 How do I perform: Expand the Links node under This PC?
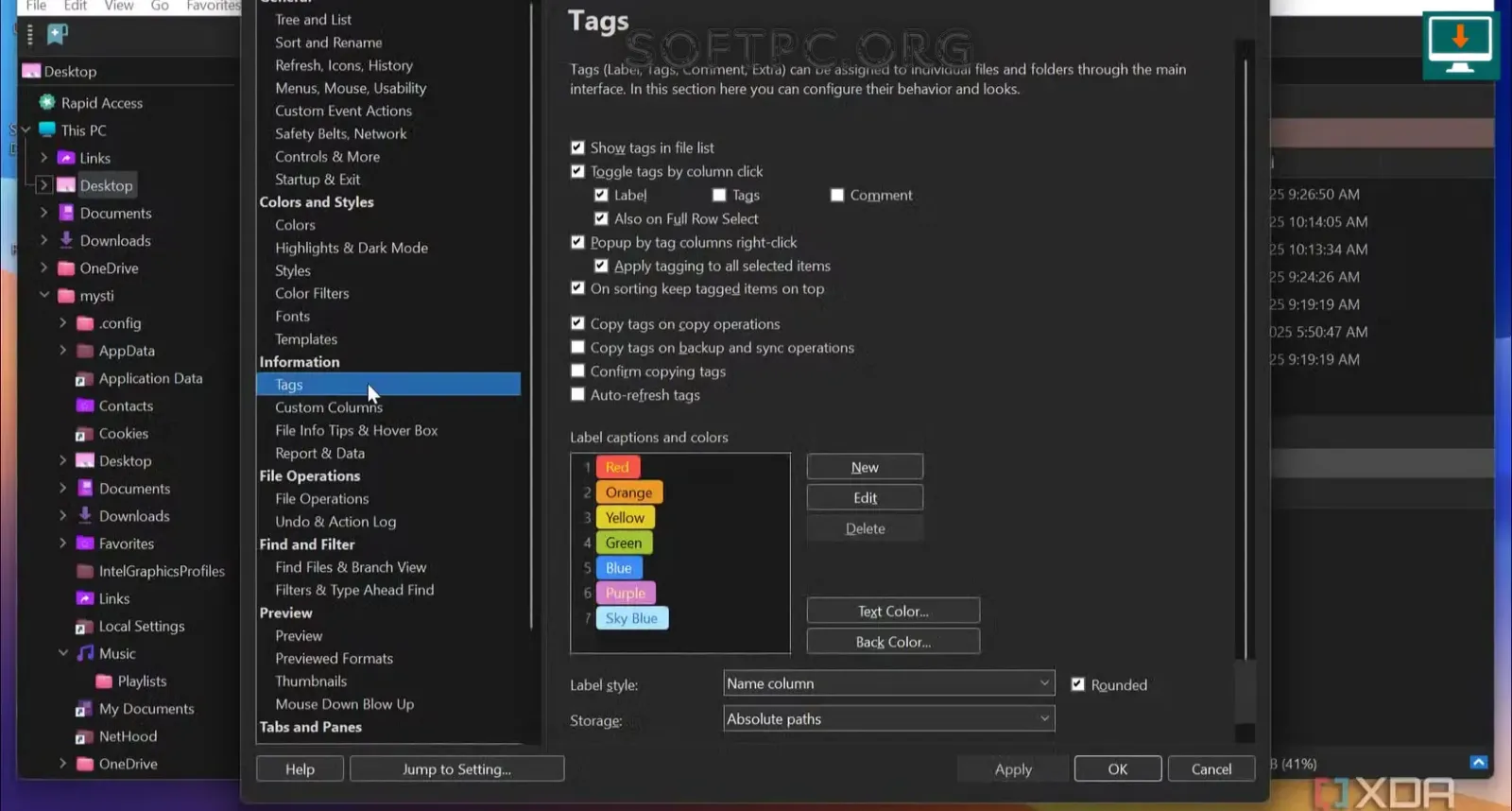[x=44, y=158]
